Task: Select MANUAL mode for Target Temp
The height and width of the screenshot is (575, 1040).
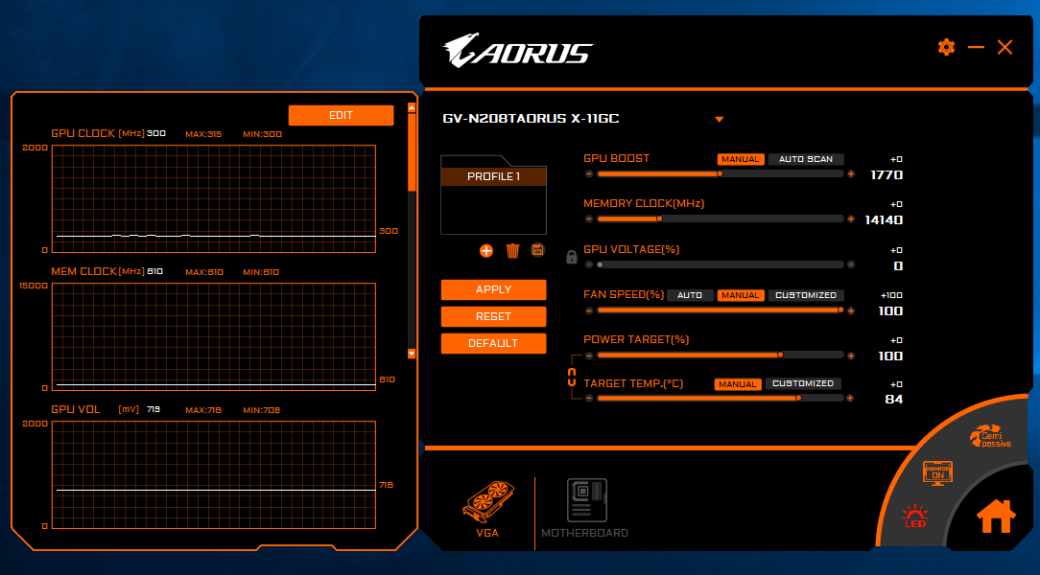Action: pos(738,384)
